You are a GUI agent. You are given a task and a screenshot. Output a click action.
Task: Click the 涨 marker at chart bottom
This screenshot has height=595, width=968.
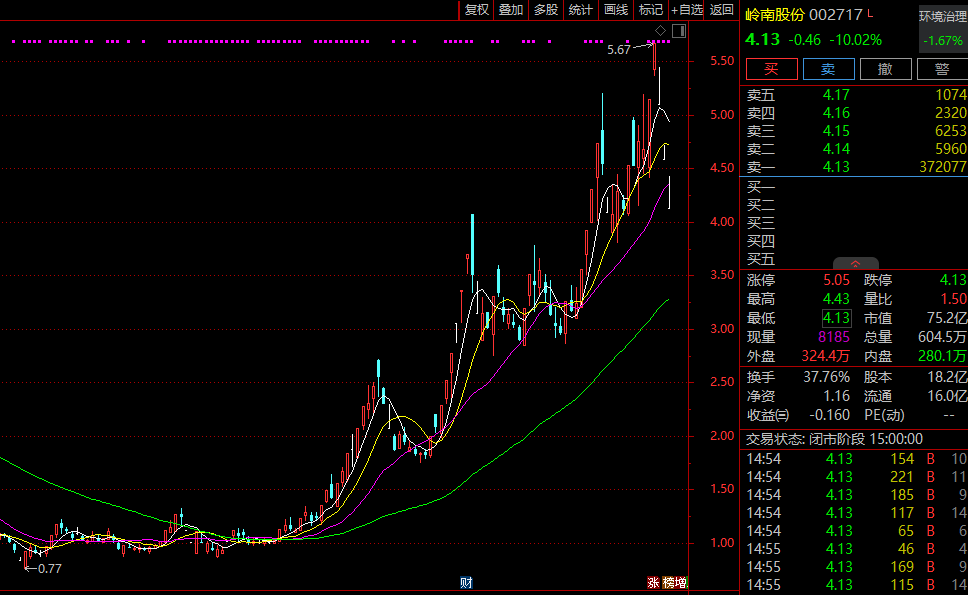pyautogui.click(x=653, y=583)
